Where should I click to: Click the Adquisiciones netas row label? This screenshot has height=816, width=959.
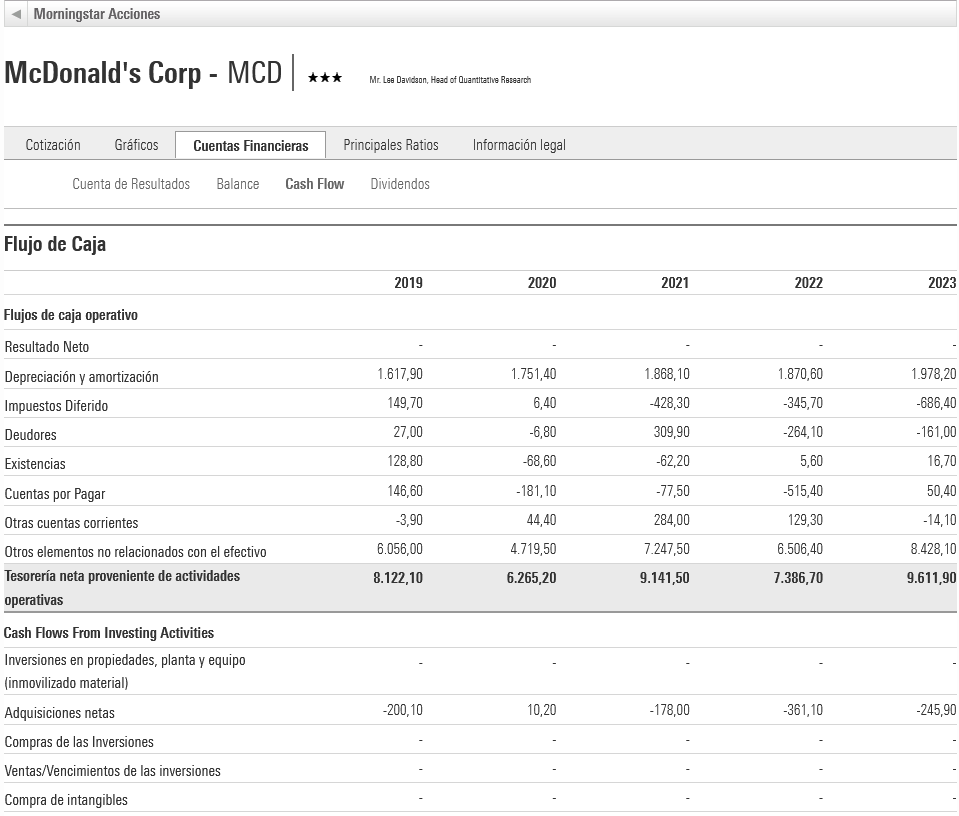click(60, 713)
